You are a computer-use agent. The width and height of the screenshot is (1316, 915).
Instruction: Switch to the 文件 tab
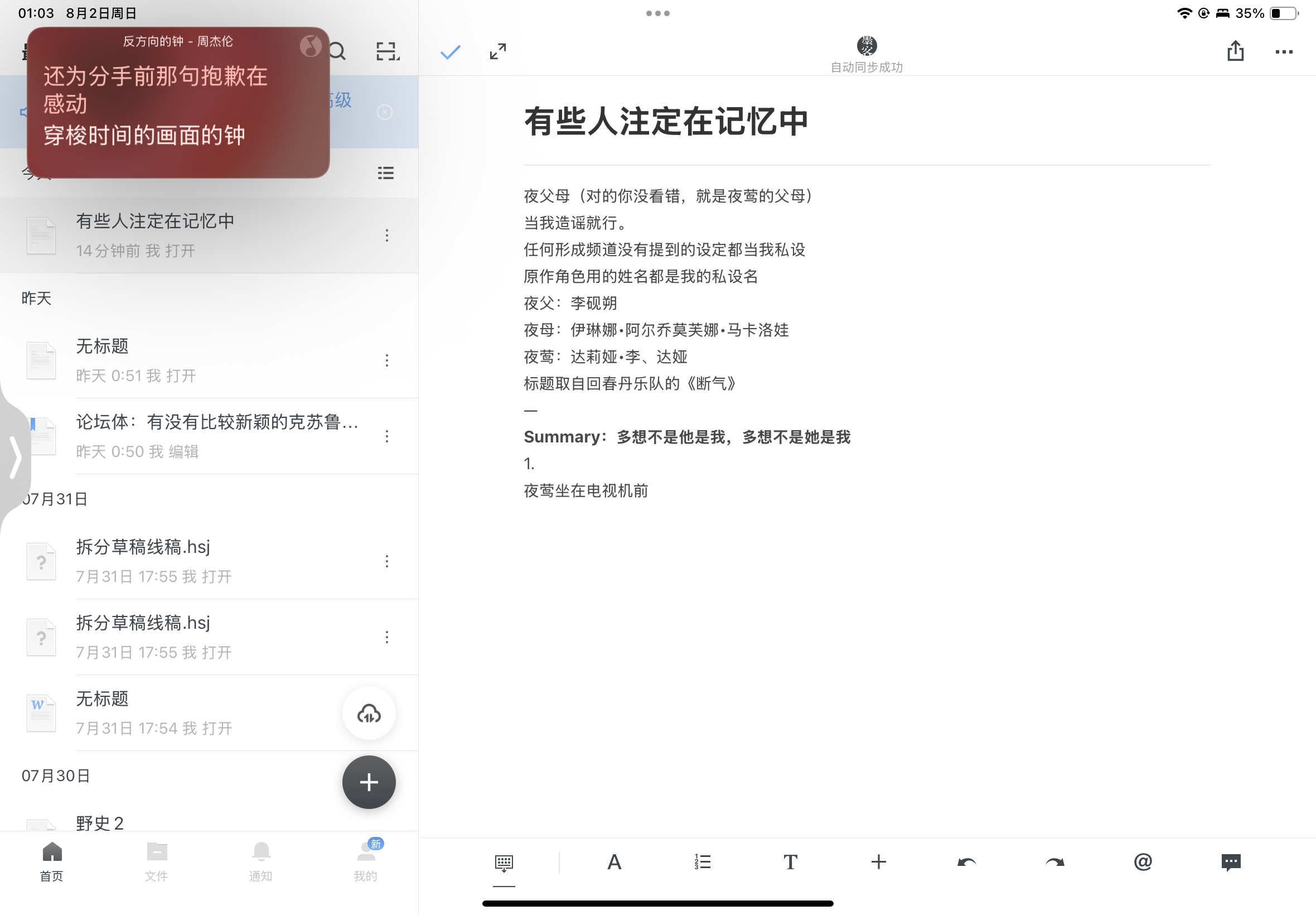(156, 861)
